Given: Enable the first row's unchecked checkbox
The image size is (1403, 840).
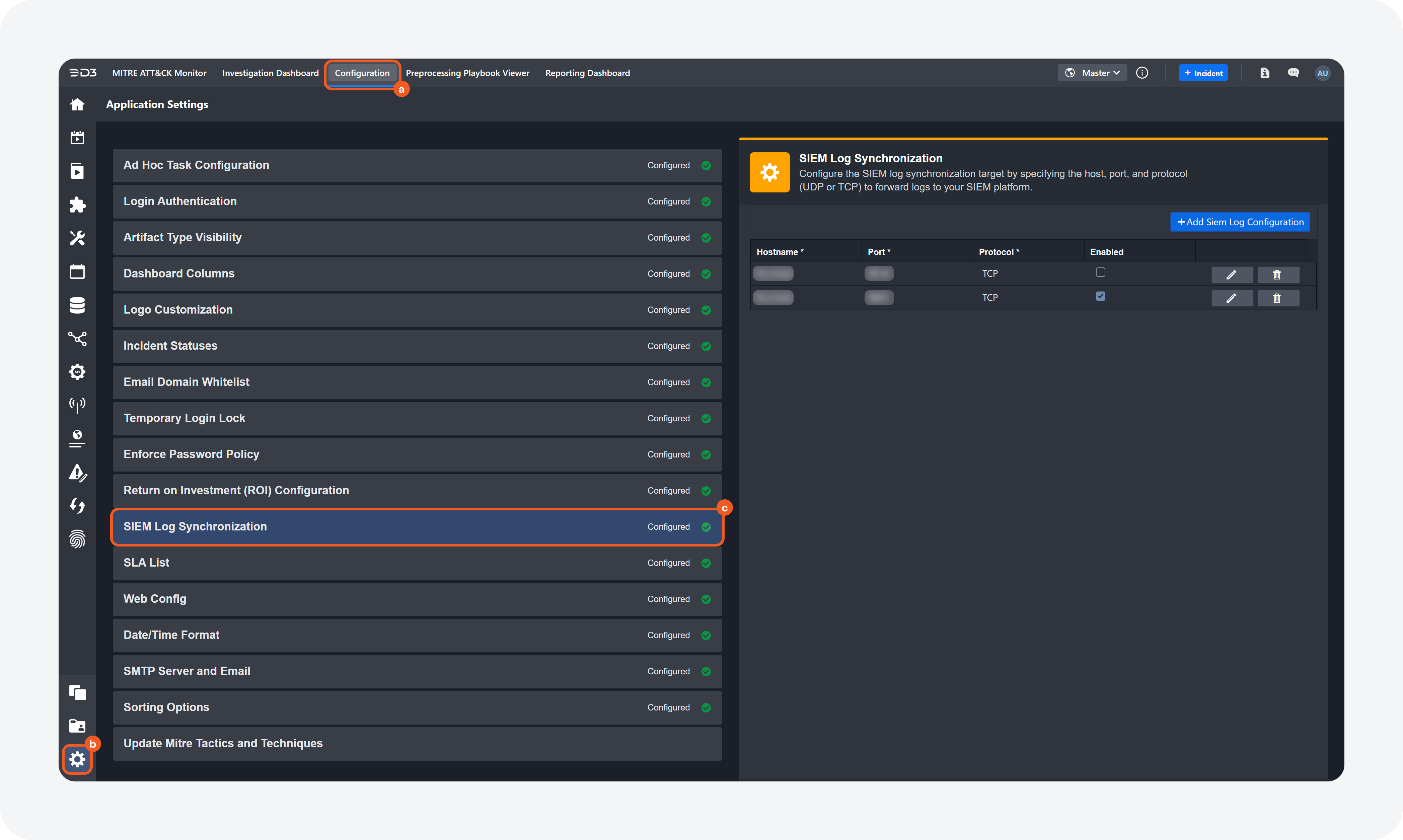Looking at the screenshot, I should 1100,272.
